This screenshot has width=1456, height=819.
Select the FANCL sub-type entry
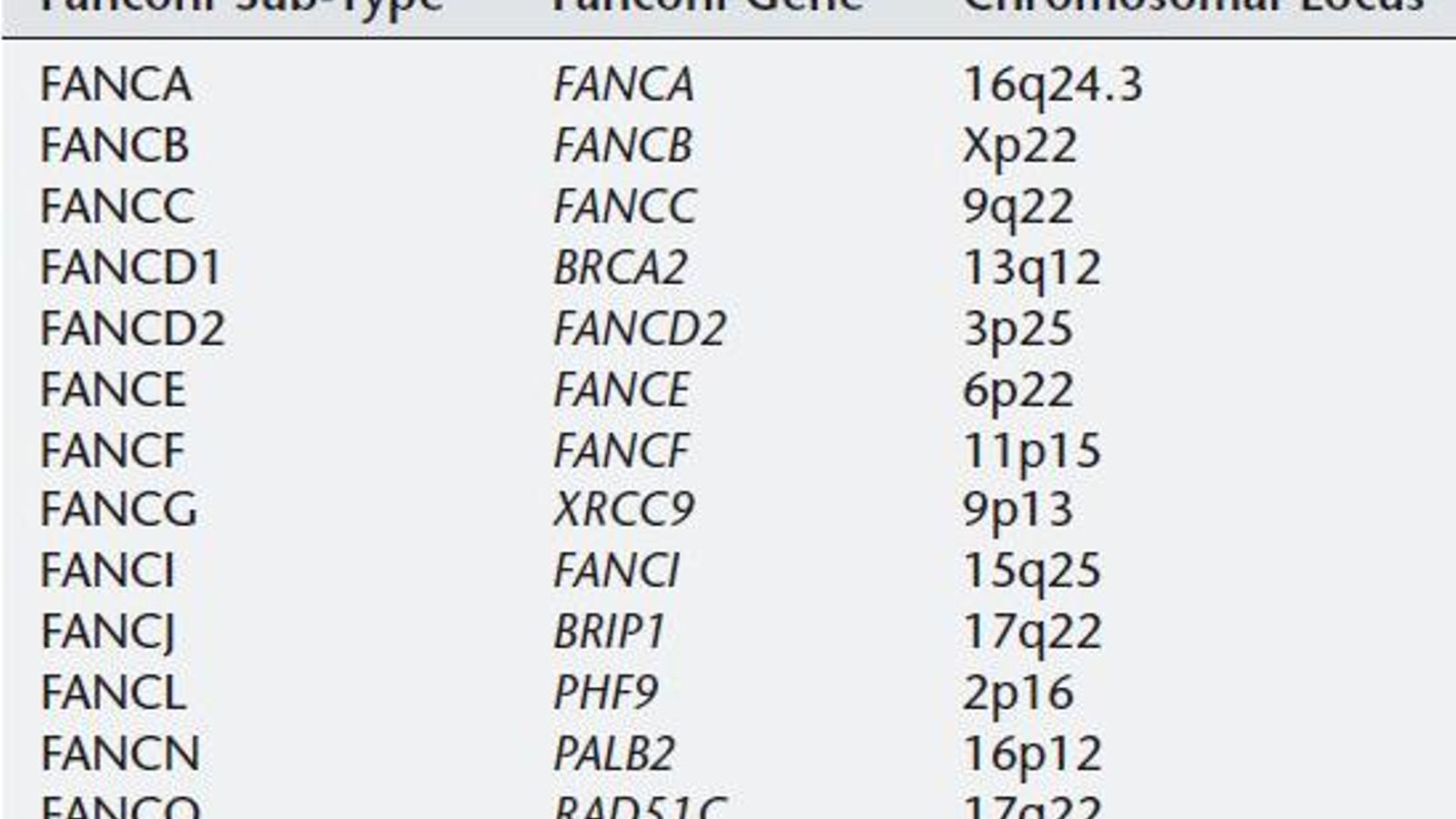coord(113,693)
